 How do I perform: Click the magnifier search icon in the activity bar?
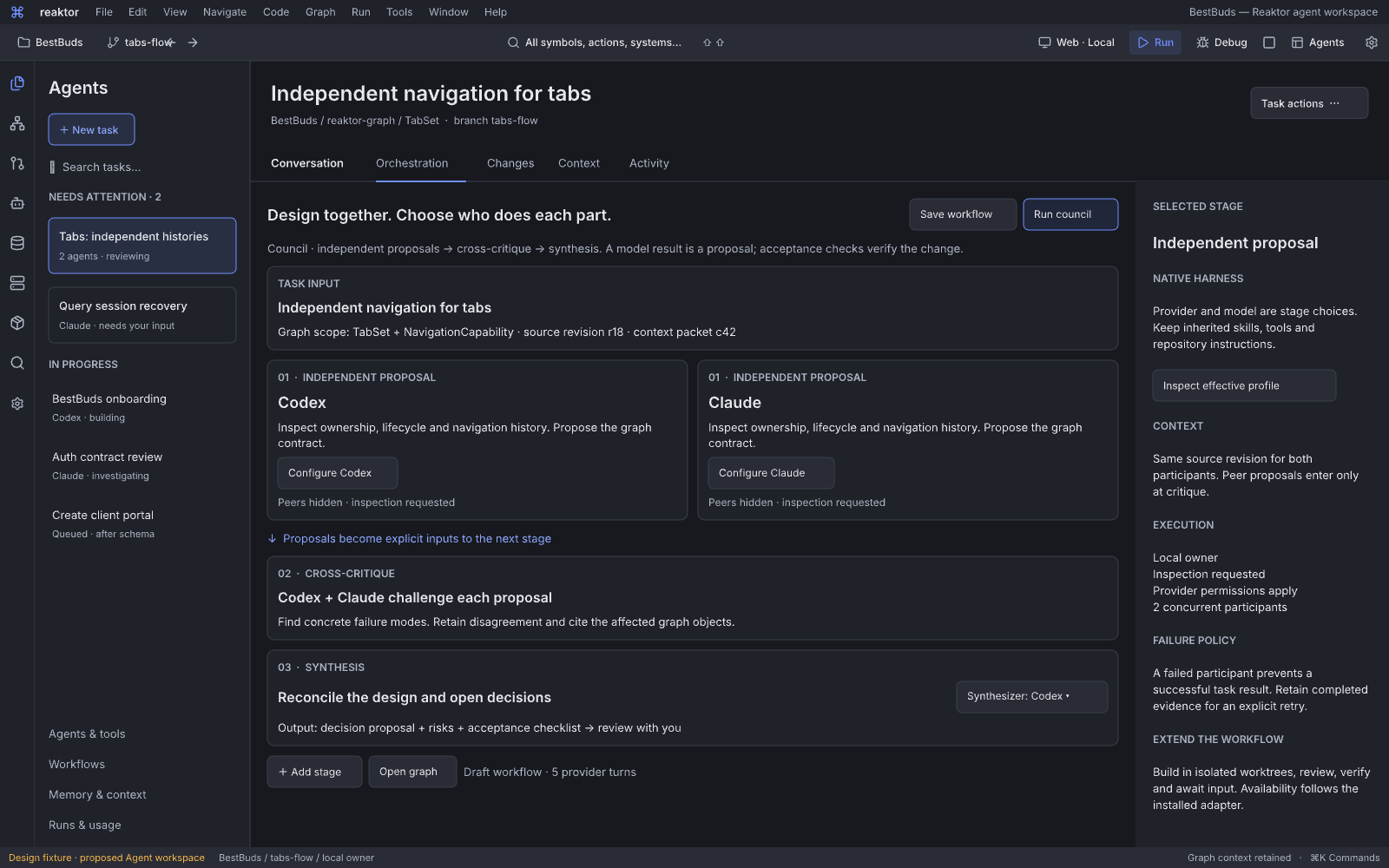tap(17, 363)
